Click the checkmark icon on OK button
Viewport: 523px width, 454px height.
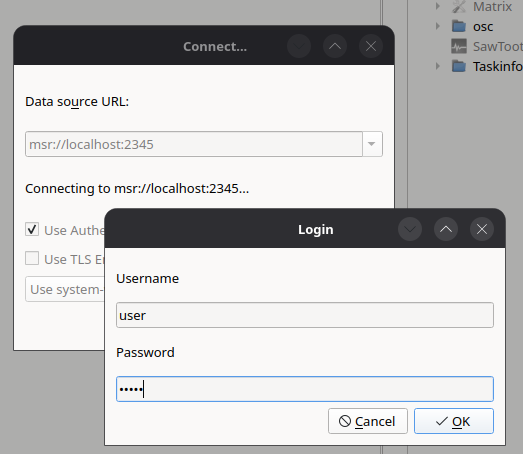[441, 421]
